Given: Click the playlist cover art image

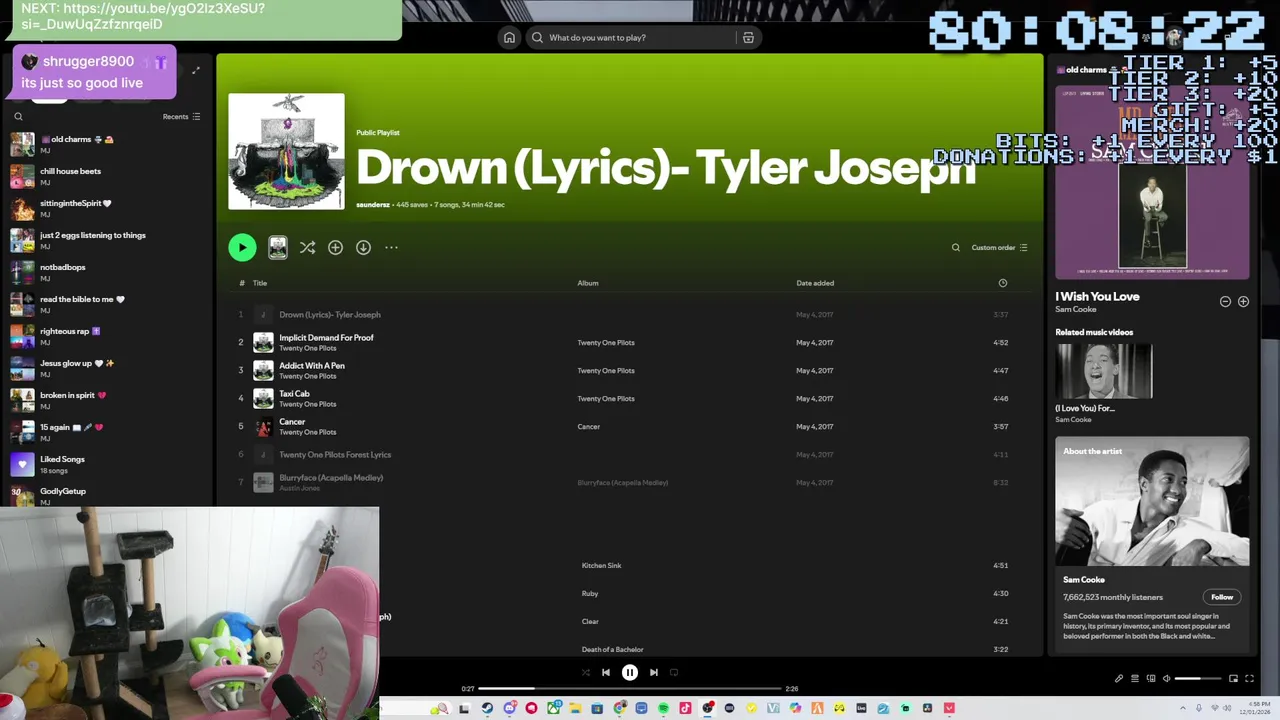Looking at the screenshot, I should pos(286,151).
